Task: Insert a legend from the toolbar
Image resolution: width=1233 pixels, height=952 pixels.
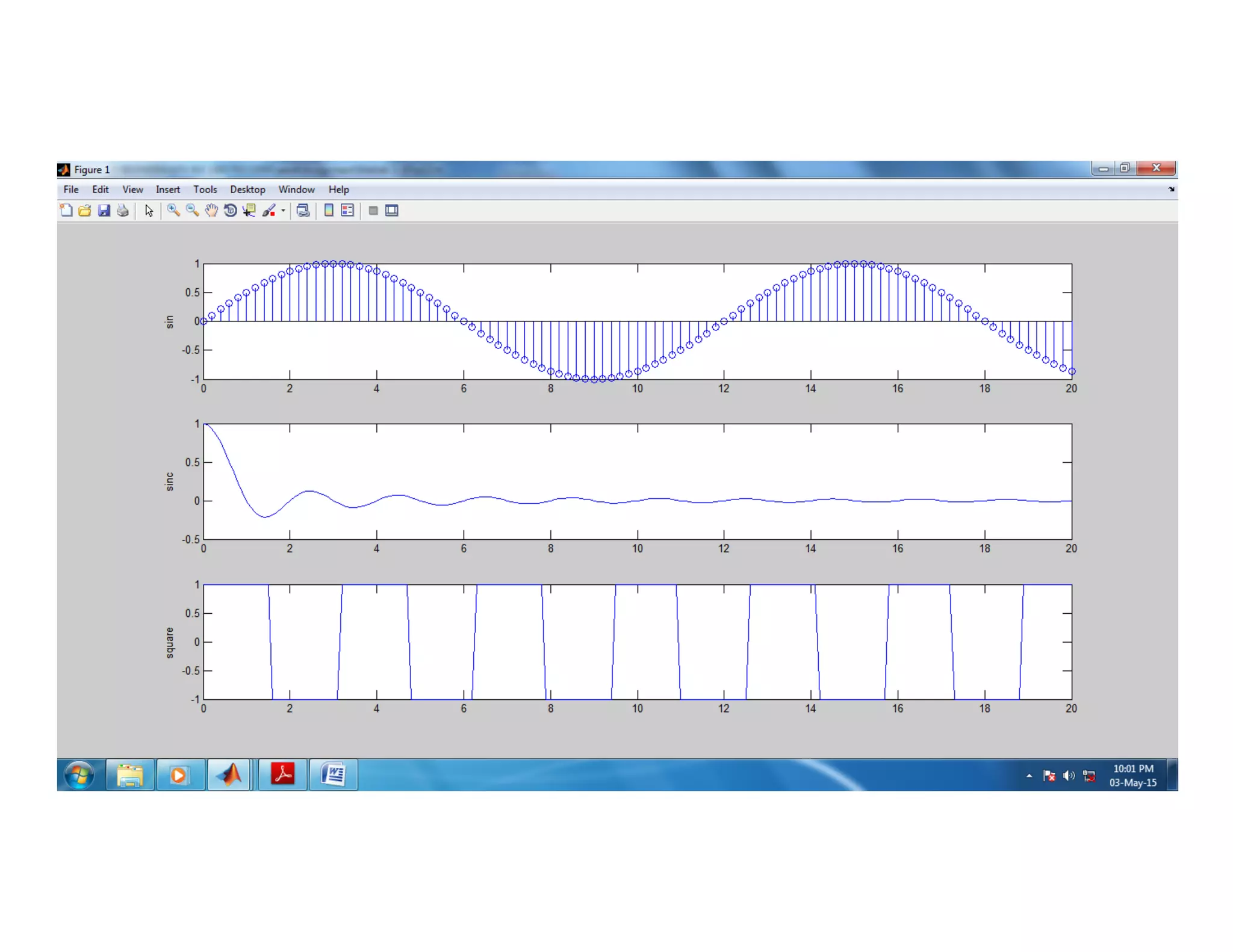Action: (347, 211)
